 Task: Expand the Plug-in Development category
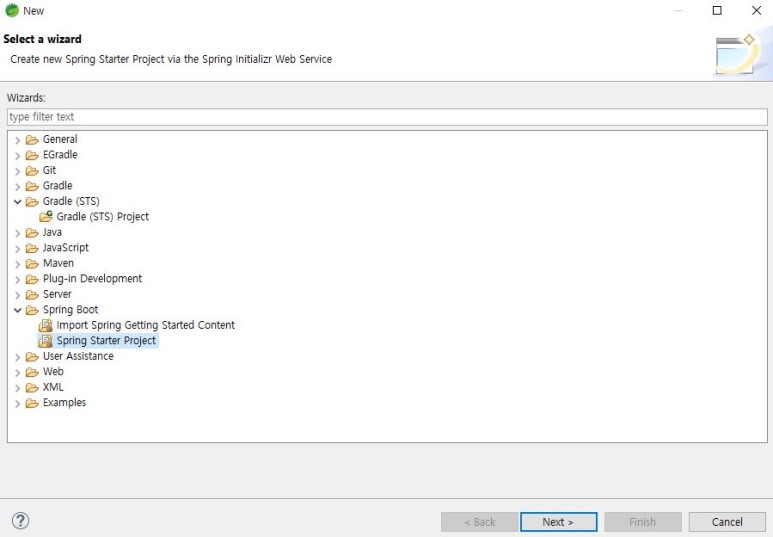17,280
